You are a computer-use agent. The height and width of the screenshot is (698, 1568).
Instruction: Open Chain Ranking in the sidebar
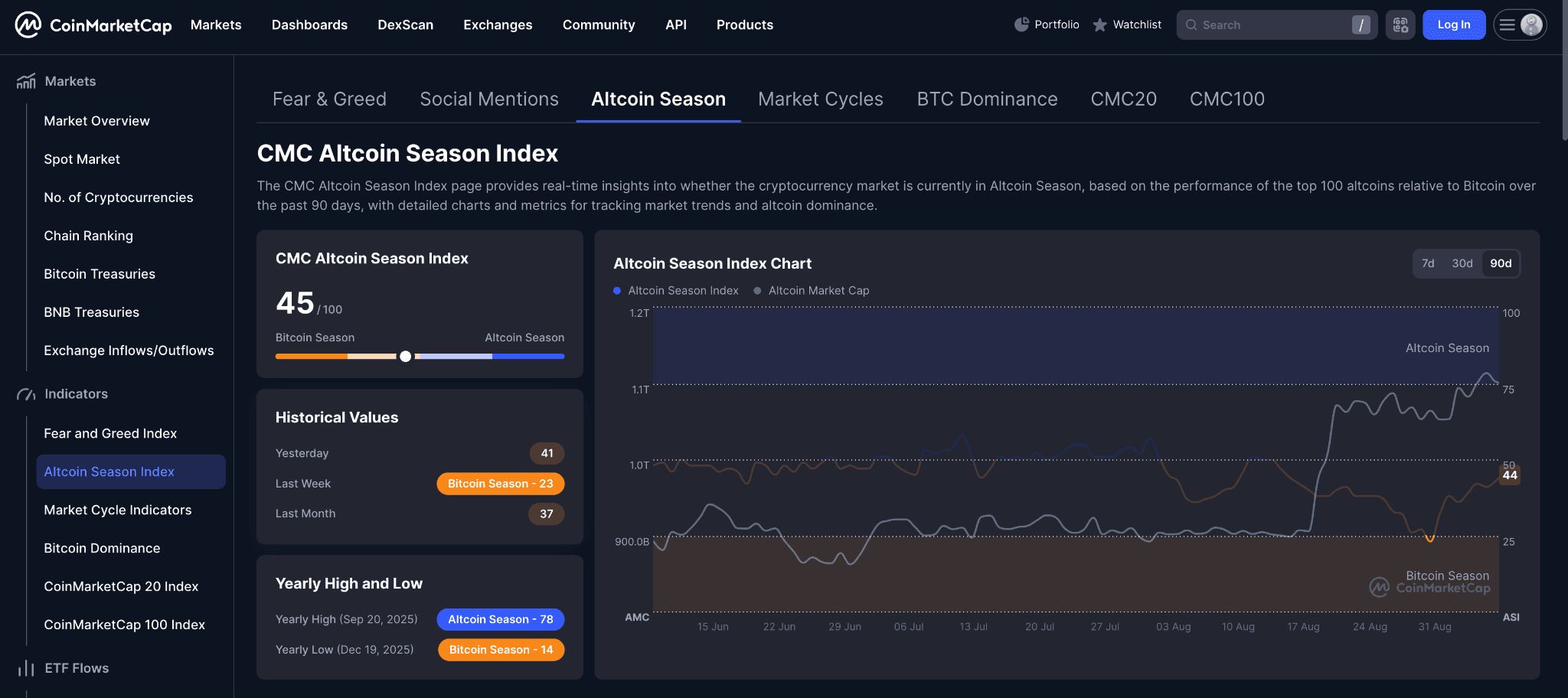[x=88, y=236]
